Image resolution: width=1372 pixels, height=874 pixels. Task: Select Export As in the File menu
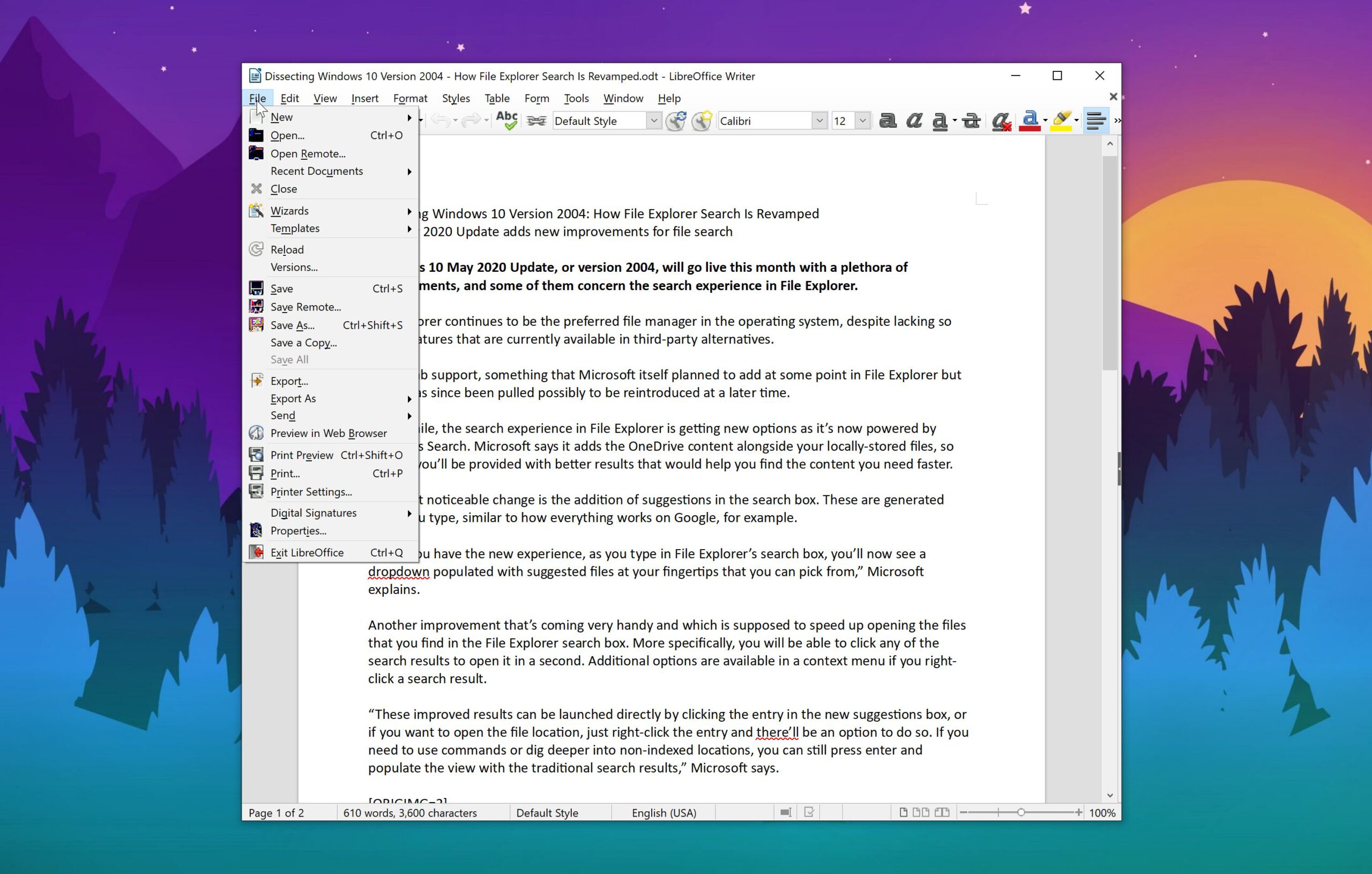[293, 398]
